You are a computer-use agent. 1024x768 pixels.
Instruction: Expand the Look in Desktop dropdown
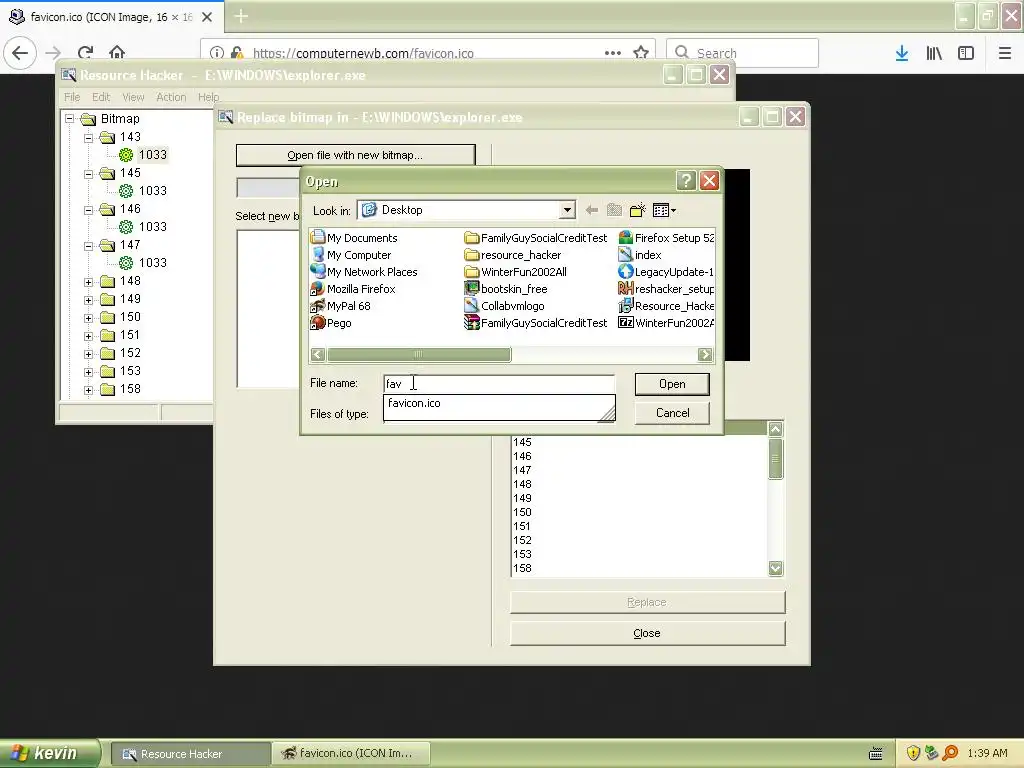click(x=567, y=210)
